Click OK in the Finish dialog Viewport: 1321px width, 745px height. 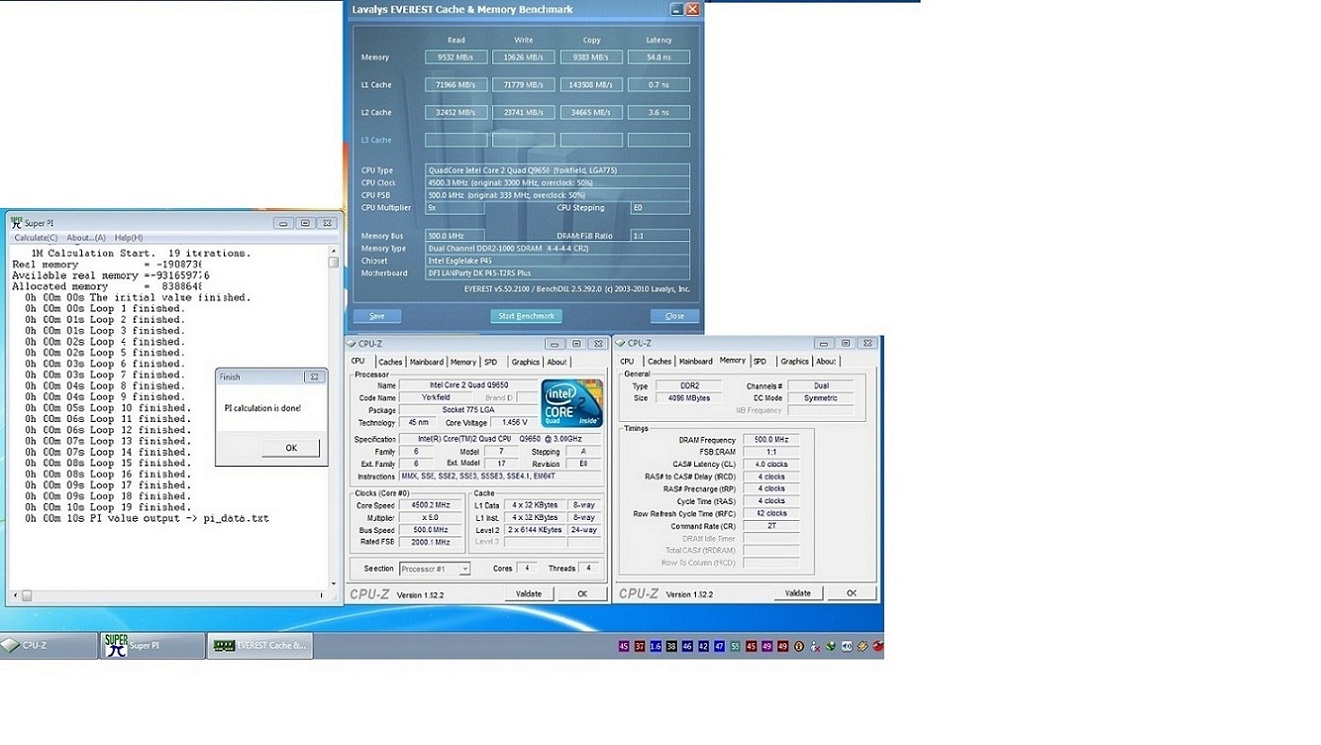pos(291,448)
